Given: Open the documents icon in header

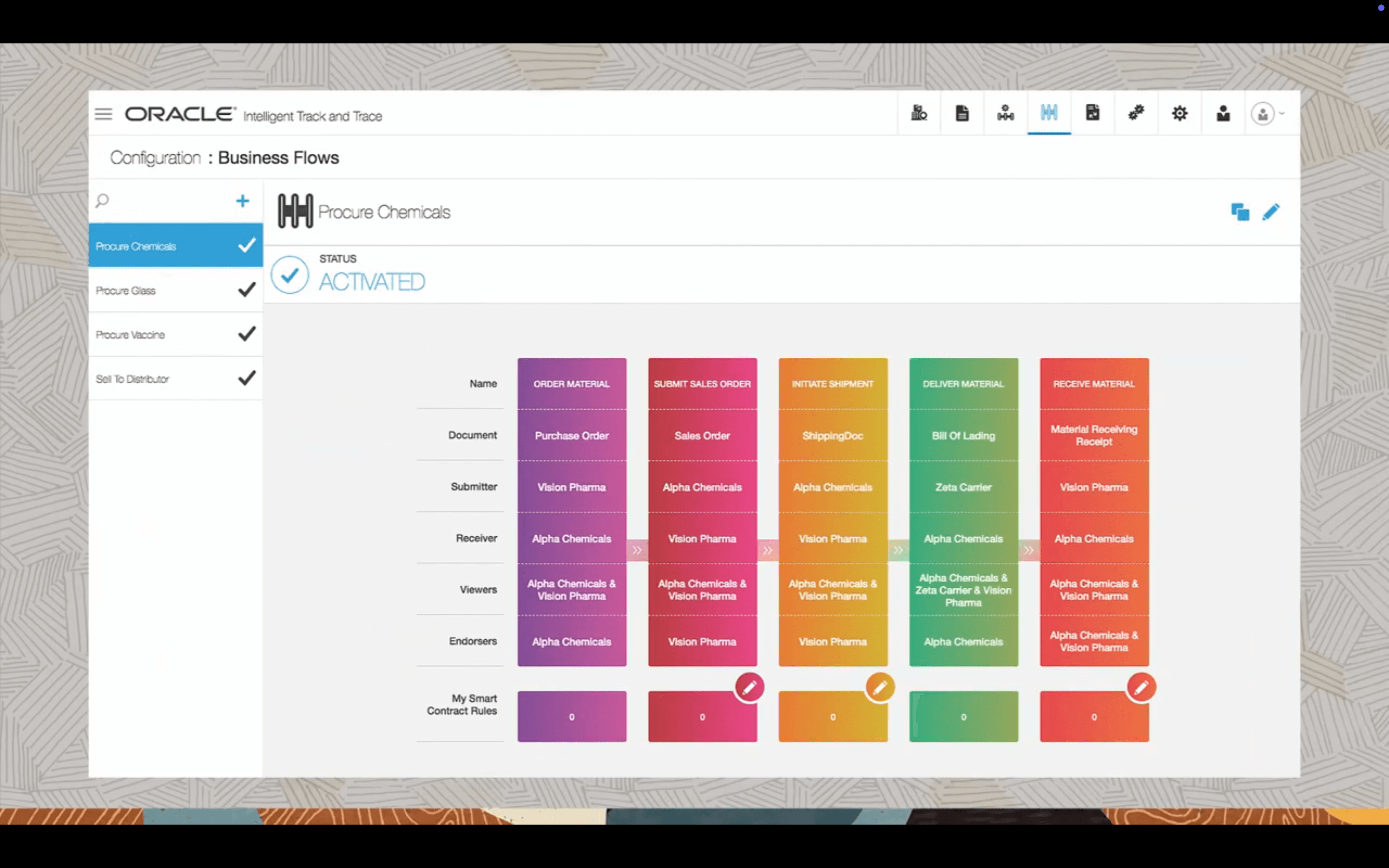Looking at the screenshot, I should click(963, 113).
